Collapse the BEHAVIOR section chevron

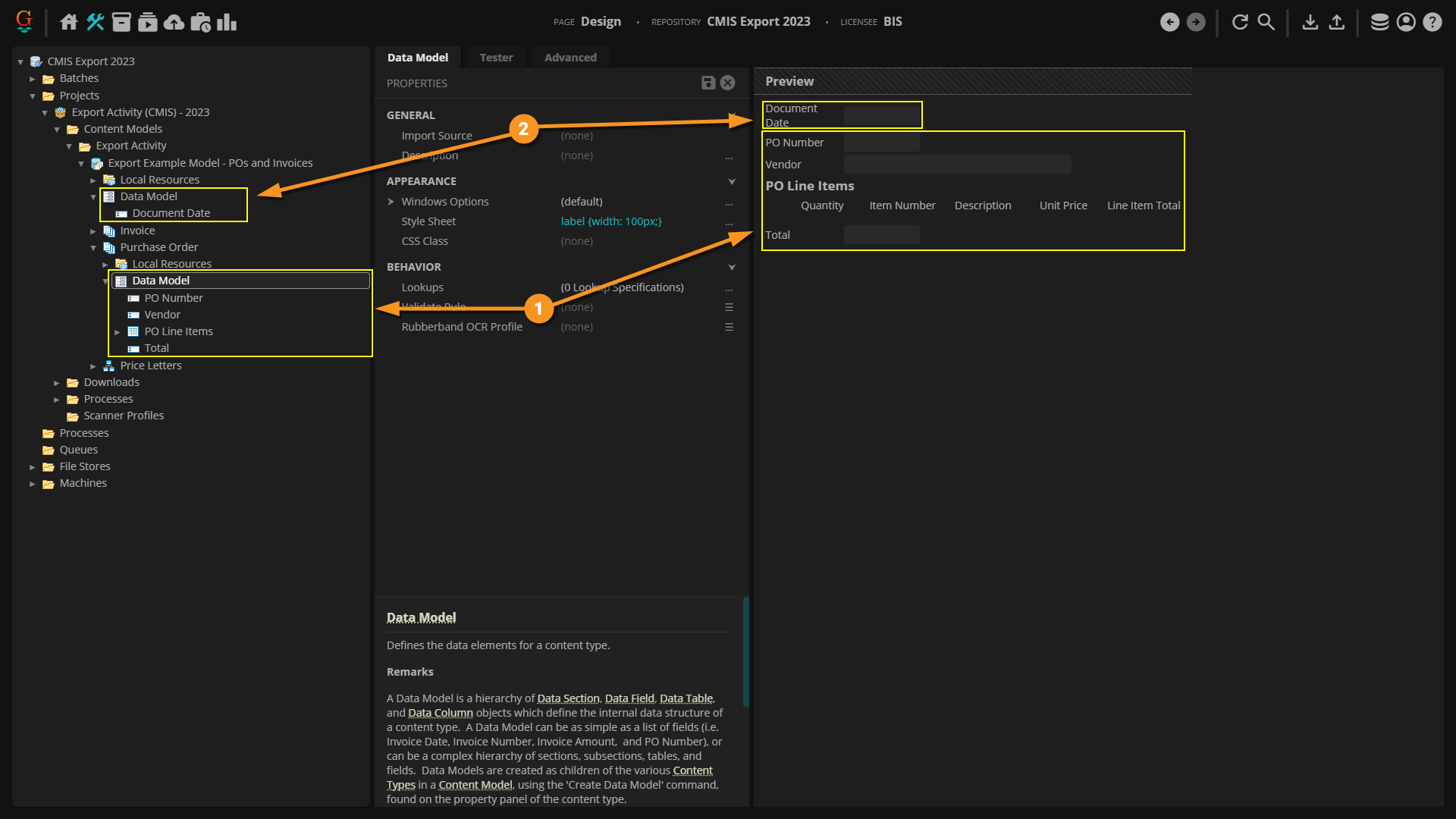click(731, 267)
